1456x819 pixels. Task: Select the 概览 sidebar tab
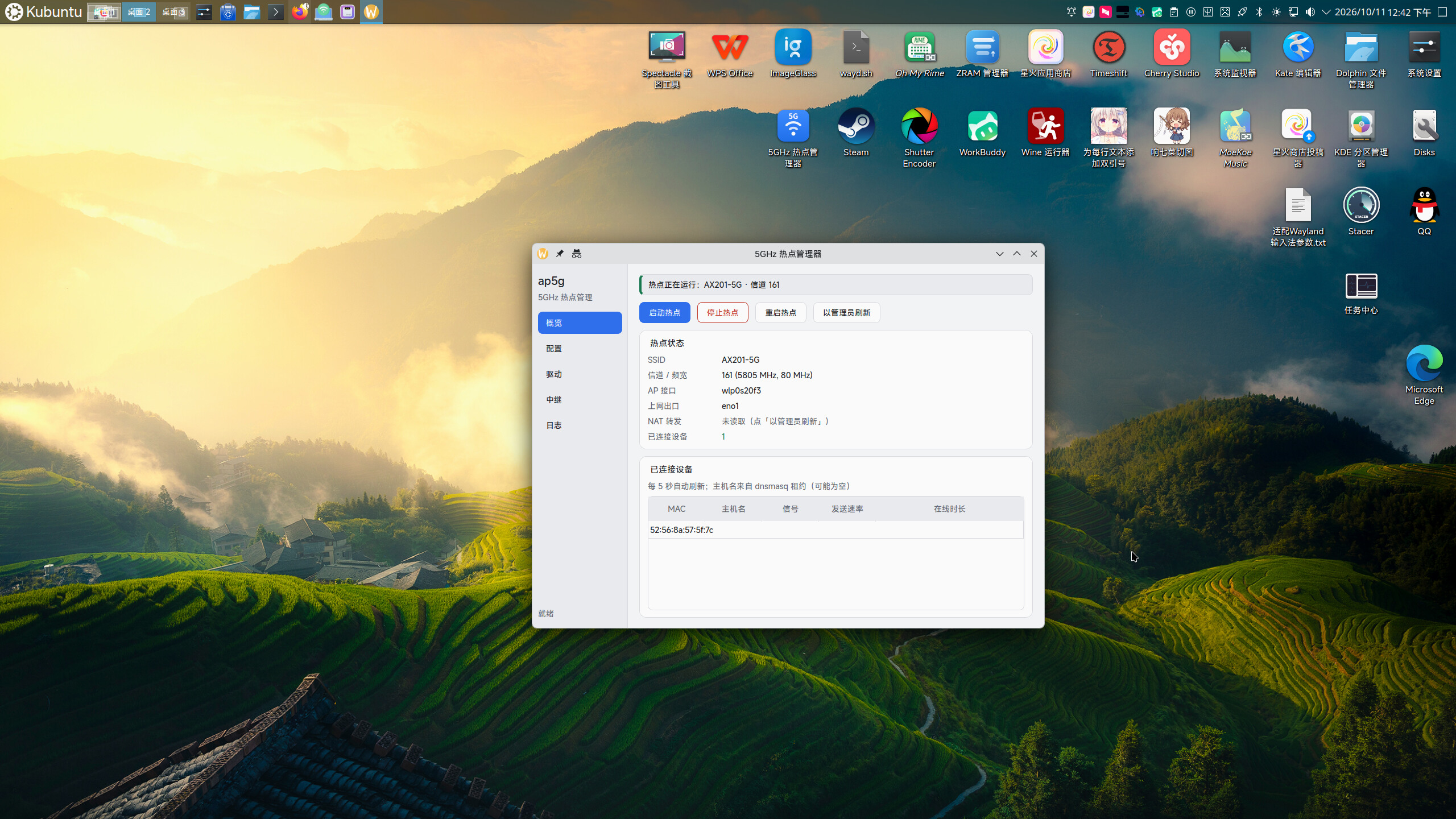pyautogui.click(x=580, y=322)
